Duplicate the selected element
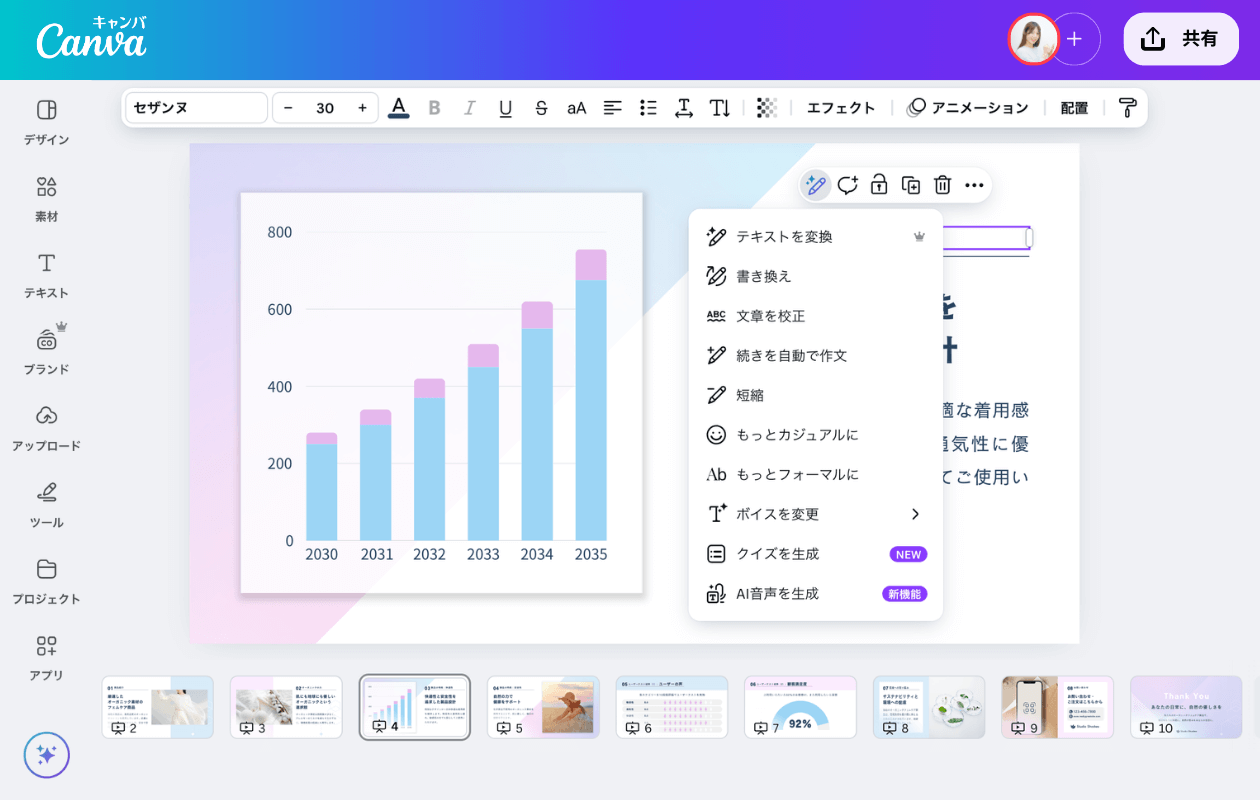This screenshot has height=800, width=1260. pos(911,185)
